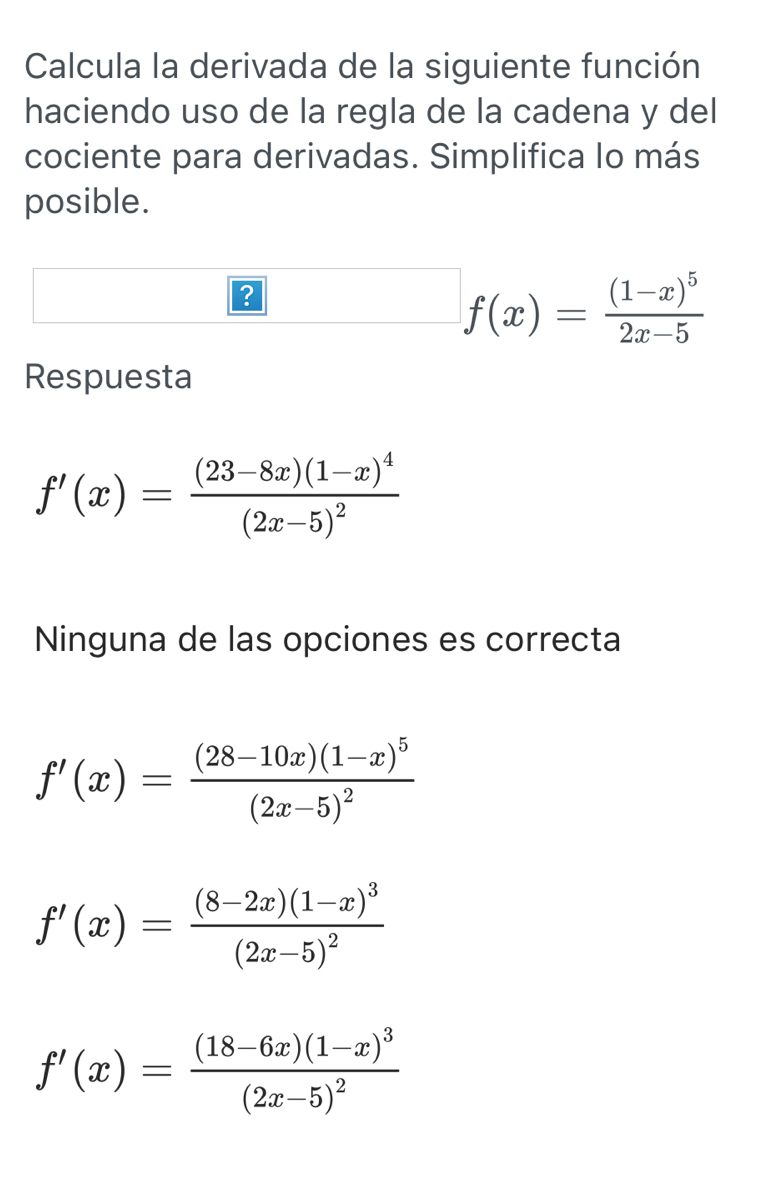Select the answer containing (8−2x)(1−x)³

tap(206, 921)
